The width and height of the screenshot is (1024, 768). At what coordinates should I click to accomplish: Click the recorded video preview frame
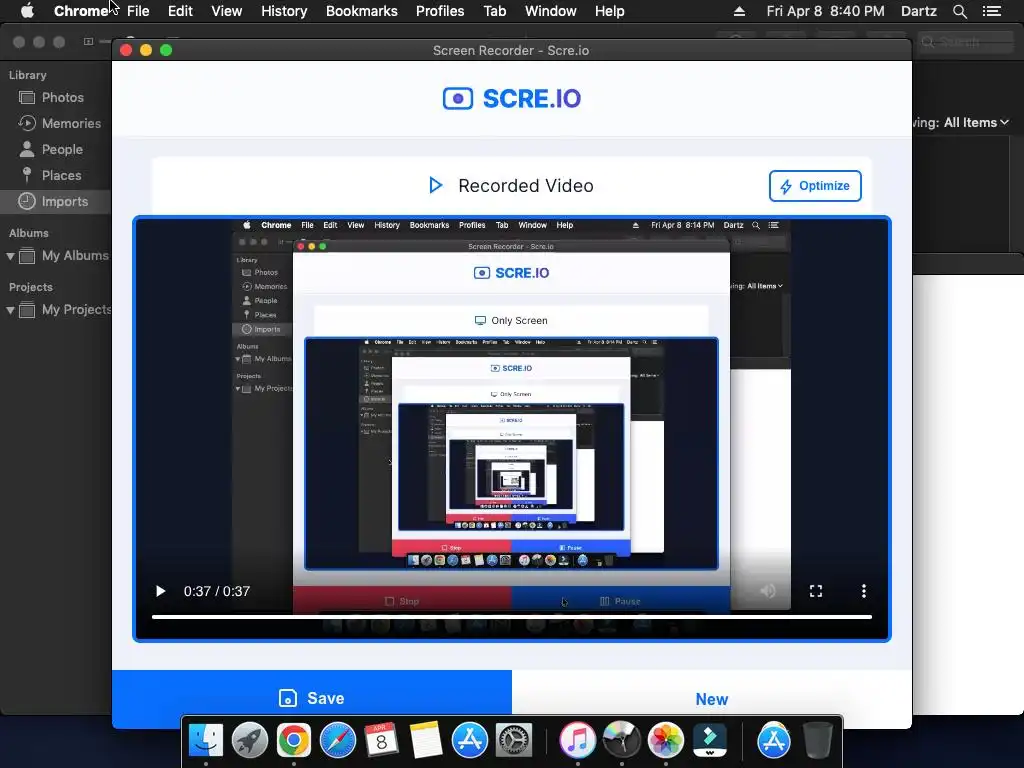coord(511,428)
